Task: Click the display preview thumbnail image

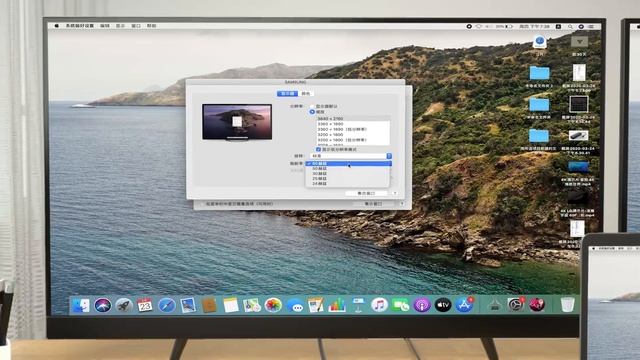Action: (x=237, y=122)
